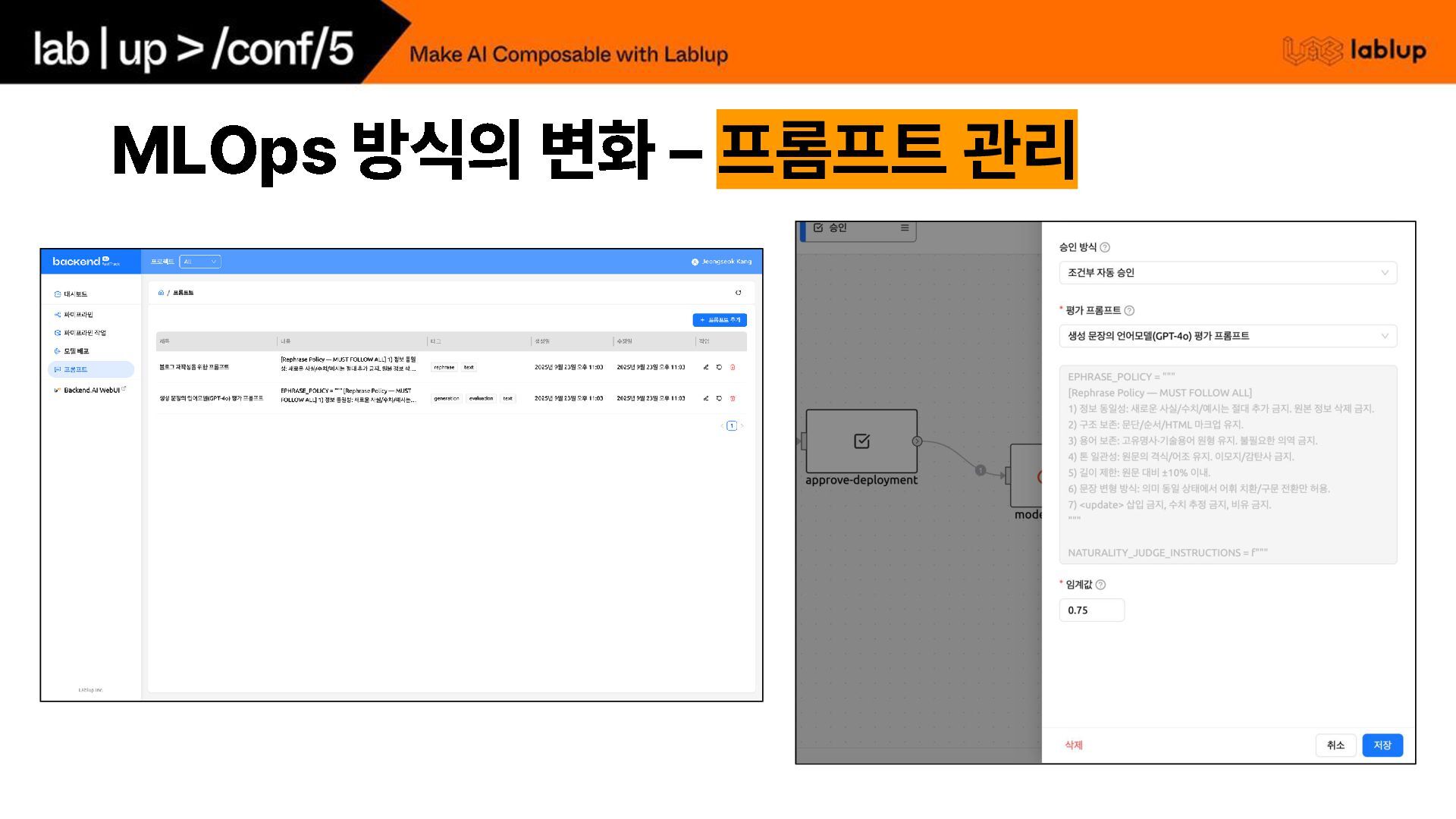Image resolution: width=1456 pixels, height=819 pixels.
Task: Click help icon next to 승인 방식
Action: (x=1105, y=247)
